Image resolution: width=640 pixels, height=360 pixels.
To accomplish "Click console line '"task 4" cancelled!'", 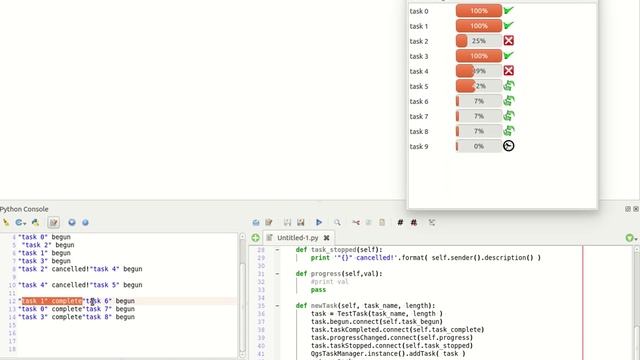I will click(x=54, y=285).
